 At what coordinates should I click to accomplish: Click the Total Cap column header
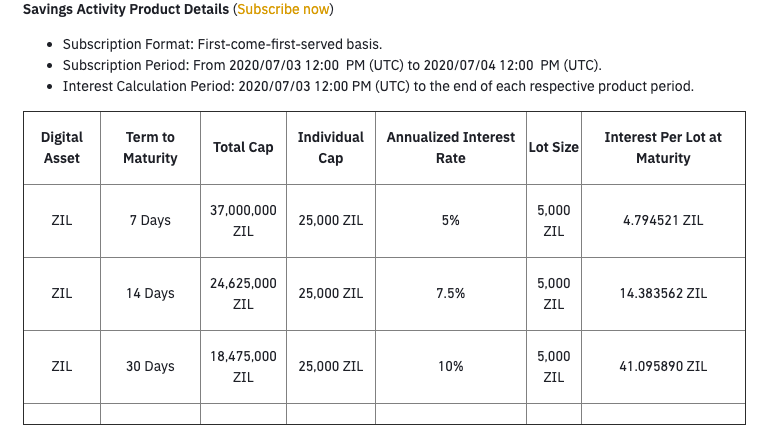243,148
